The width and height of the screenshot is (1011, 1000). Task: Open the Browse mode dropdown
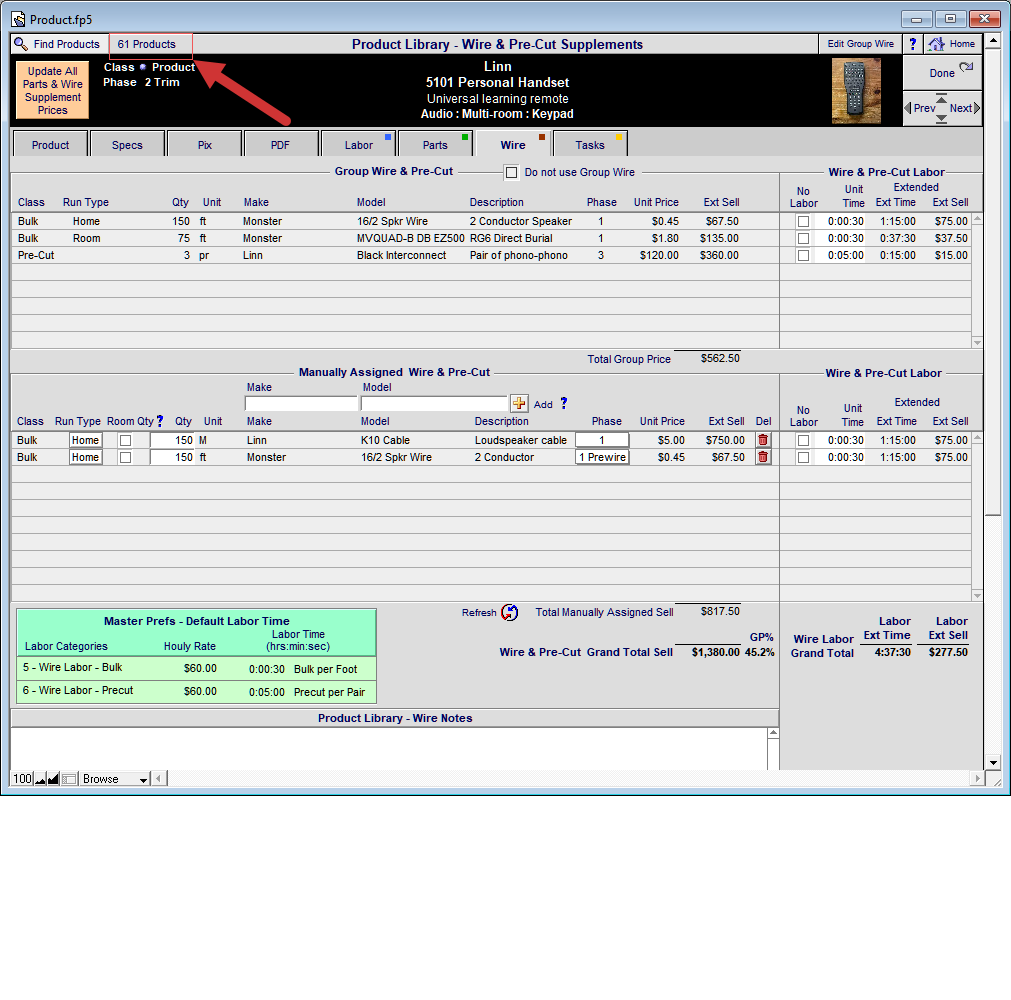[115, 779]
